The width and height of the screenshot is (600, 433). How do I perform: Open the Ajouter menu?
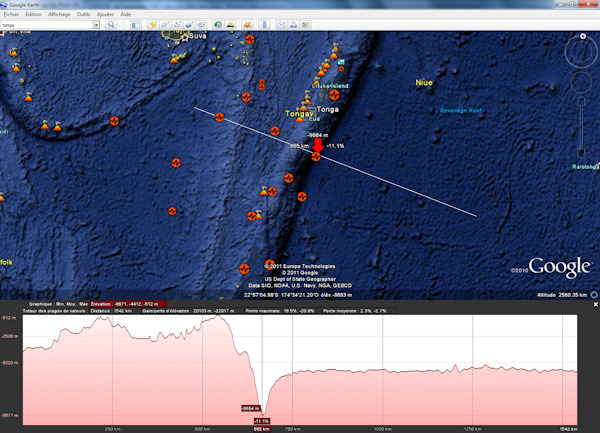click(105, 14)
